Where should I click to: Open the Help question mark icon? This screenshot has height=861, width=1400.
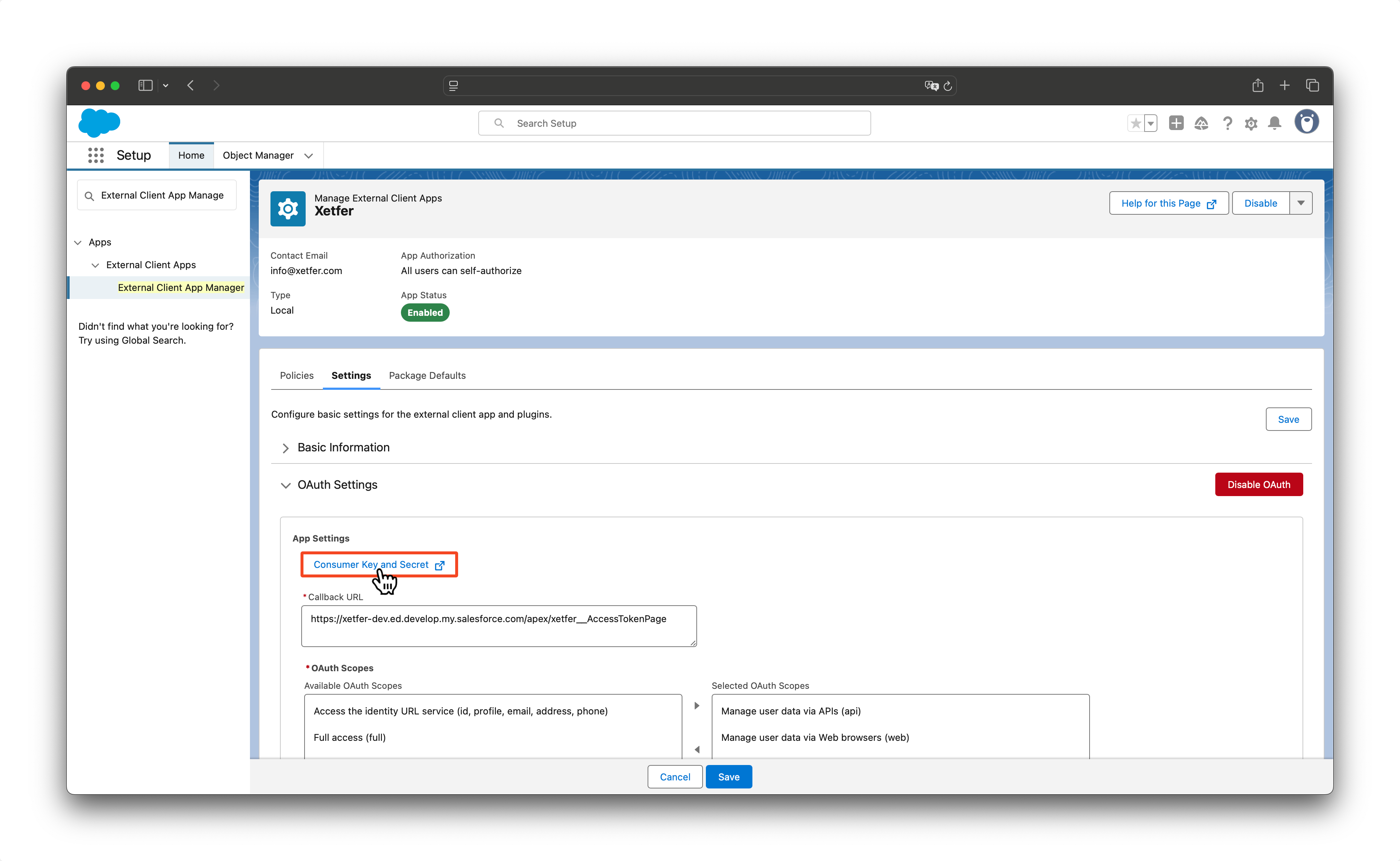[1227, 123]
